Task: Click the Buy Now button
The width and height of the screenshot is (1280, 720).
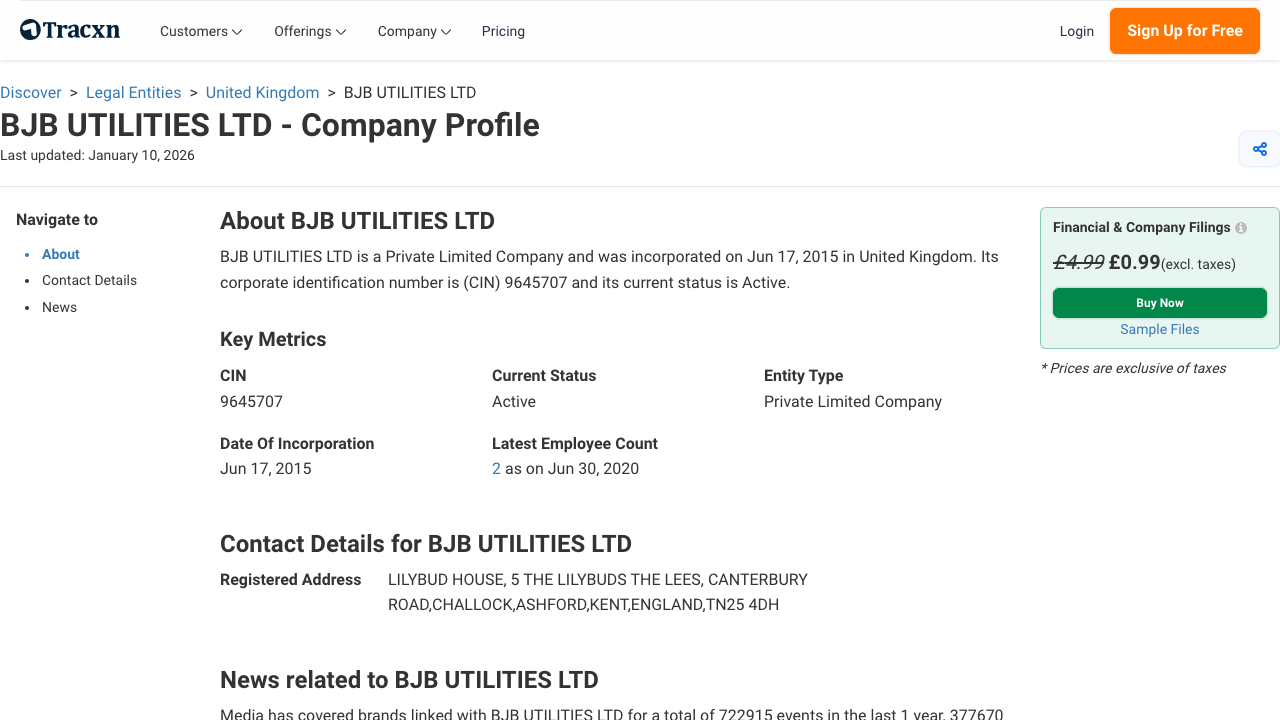Action: (x=1159, y=302)
